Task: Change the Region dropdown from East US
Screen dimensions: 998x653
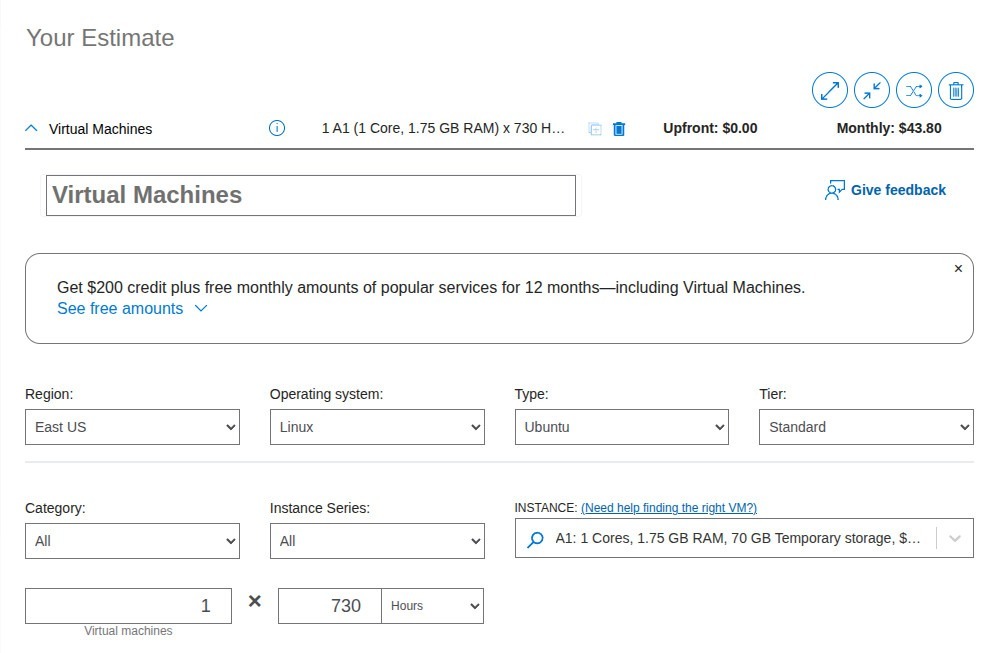Action: tap(131, 427)
